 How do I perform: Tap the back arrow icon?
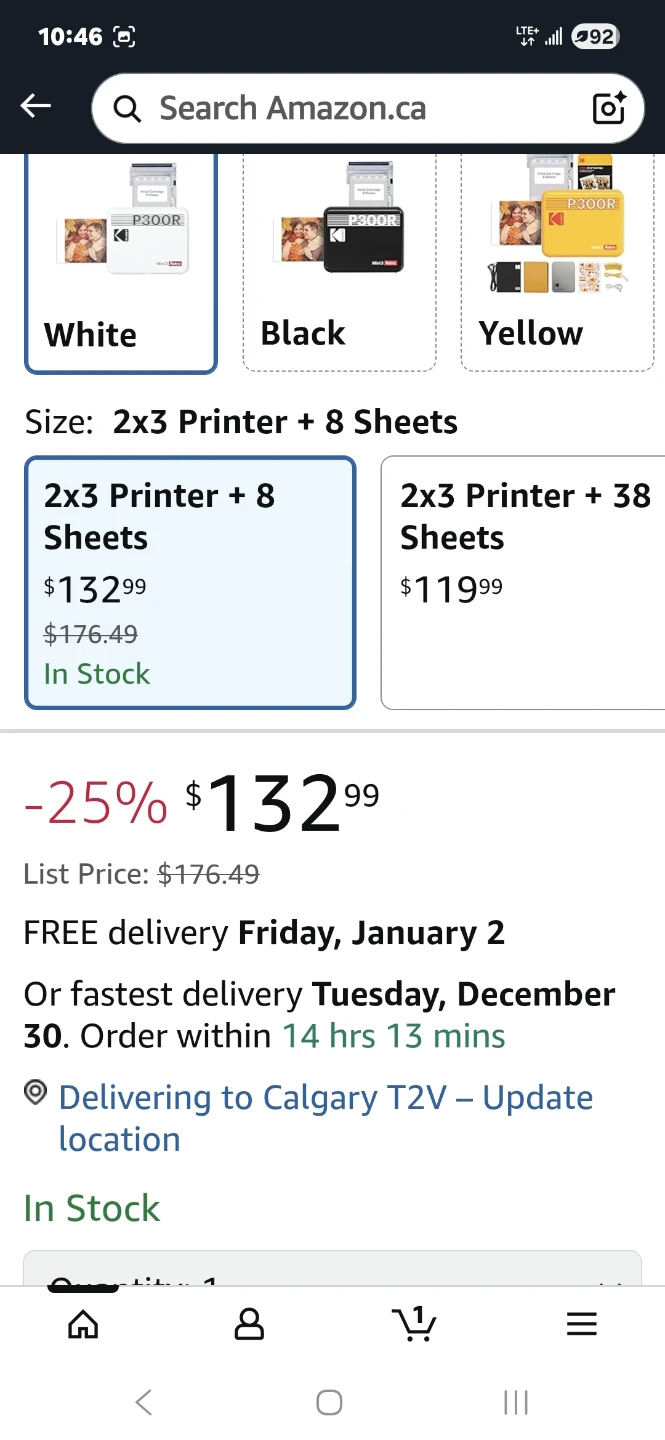click(36, 107)
